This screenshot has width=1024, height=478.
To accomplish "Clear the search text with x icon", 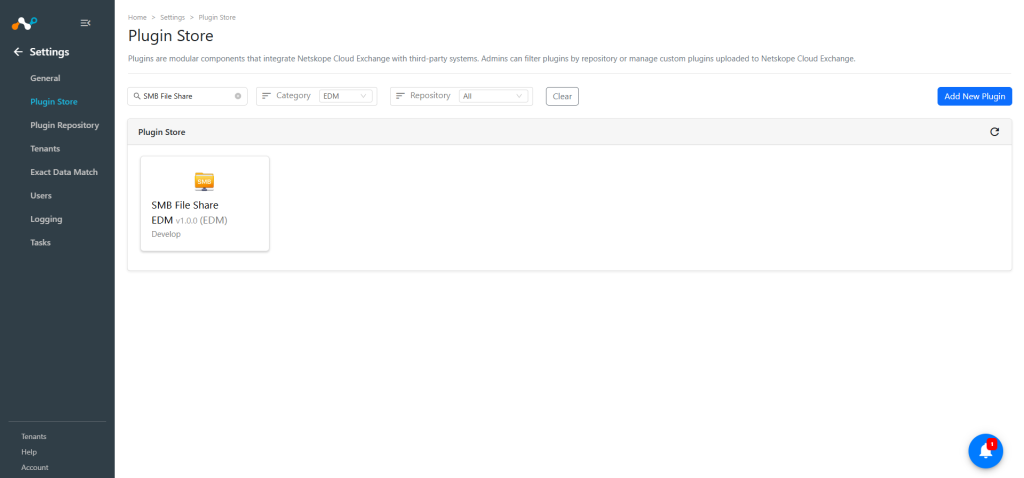I will click(x=238, y=96).
